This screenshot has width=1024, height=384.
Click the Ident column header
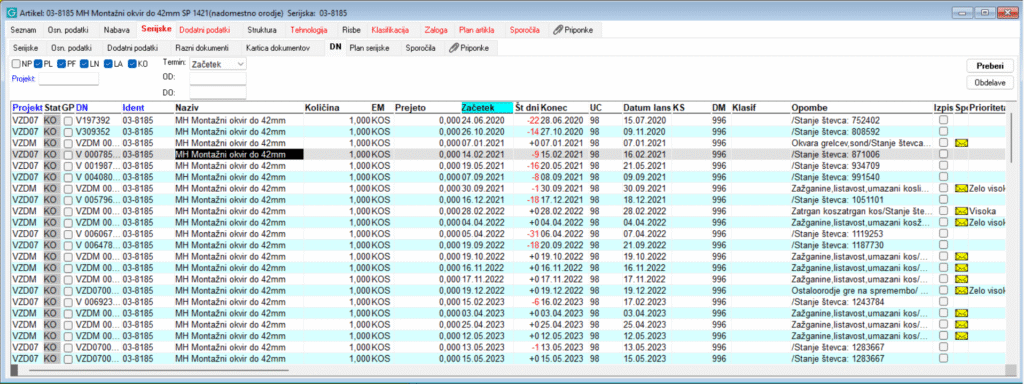point(133,108)
